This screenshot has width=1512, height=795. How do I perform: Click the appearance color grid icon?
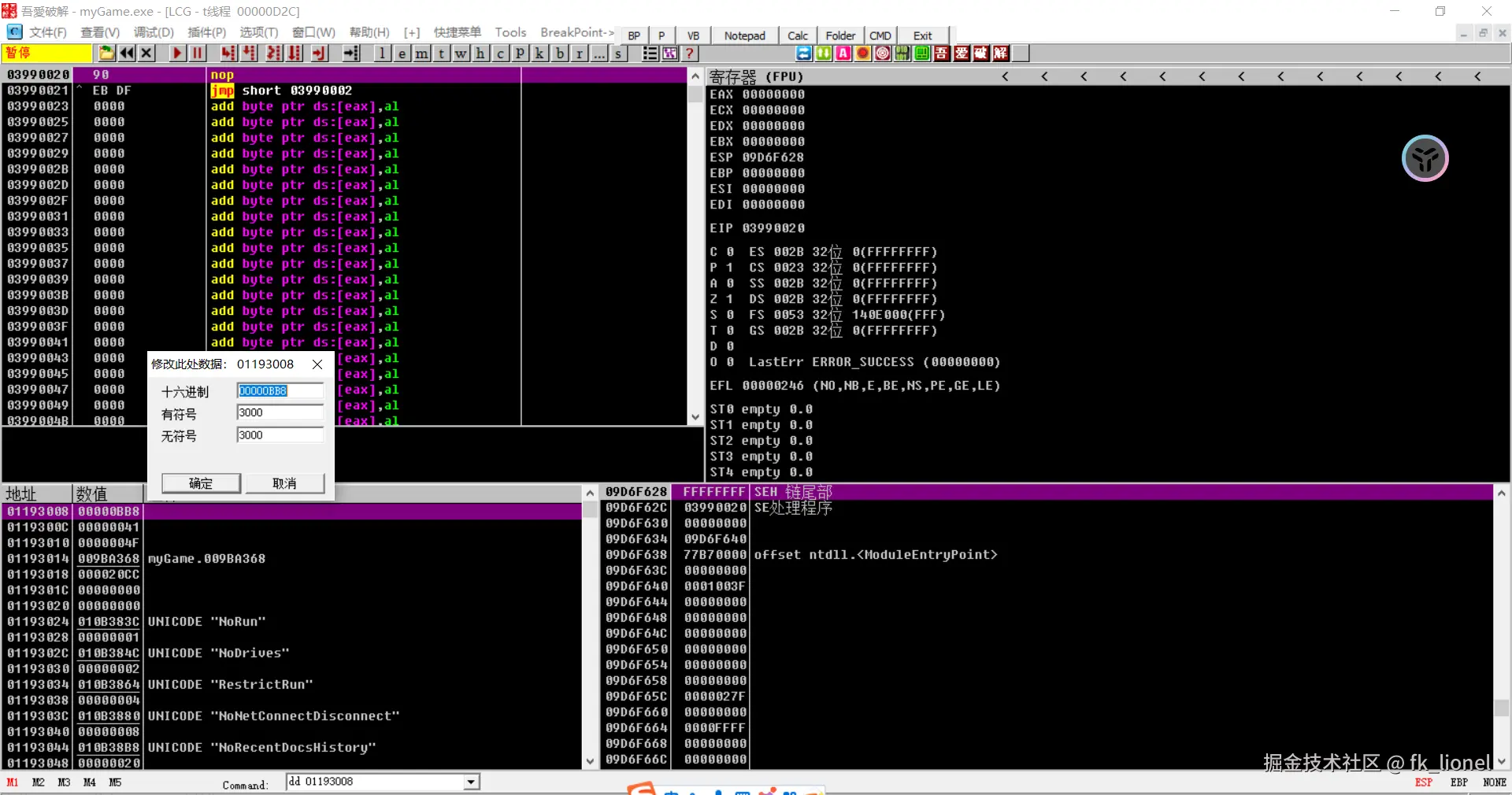(670, 53)
